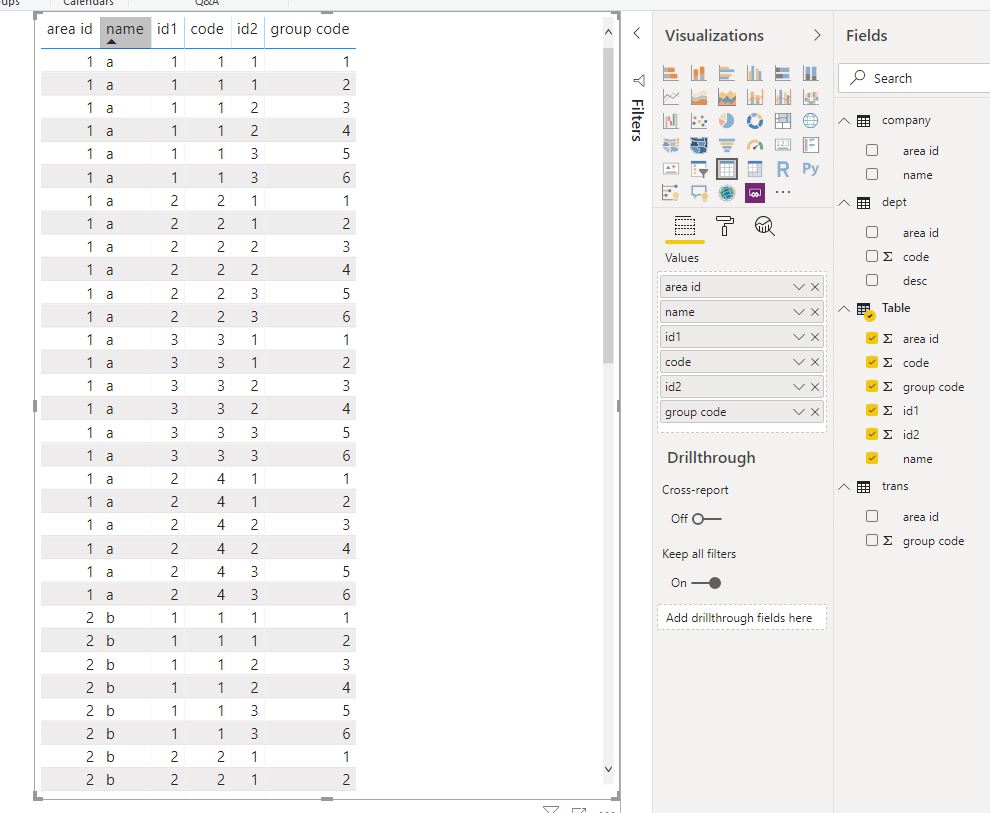Select the key influencers visual
The image size is (990, 813).
click(x=671, y=193)
